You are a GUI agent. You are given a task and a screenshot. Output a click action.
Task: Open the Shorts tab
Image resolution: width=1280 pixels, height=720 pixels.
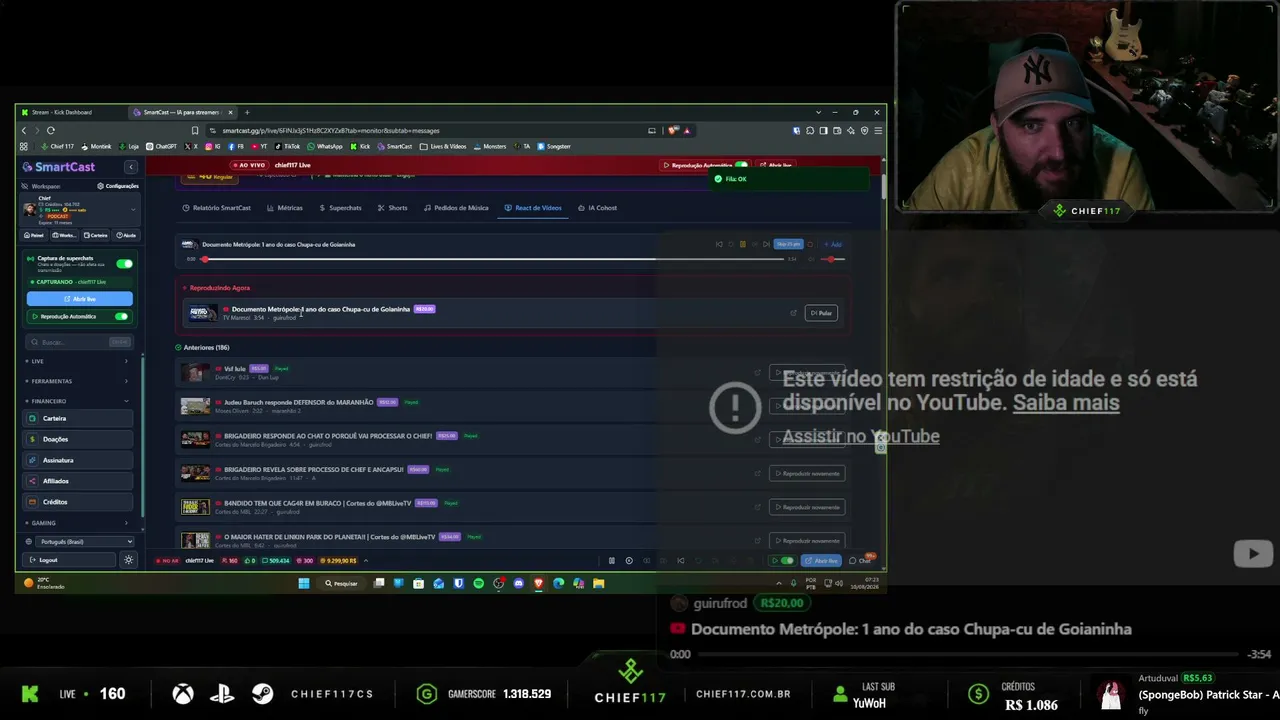click(393, 208)
